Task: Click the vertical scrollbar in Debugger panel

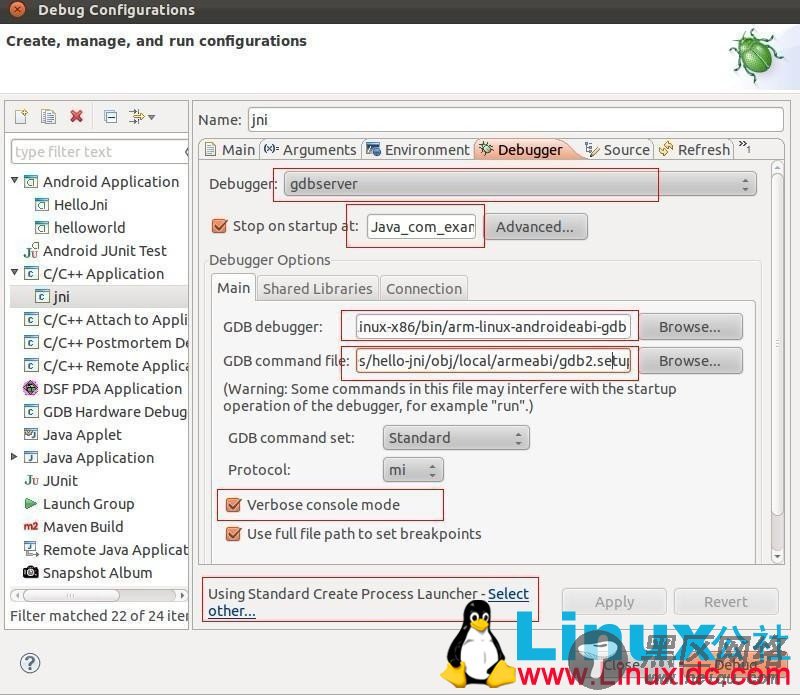Action: [x=777, y=344]
